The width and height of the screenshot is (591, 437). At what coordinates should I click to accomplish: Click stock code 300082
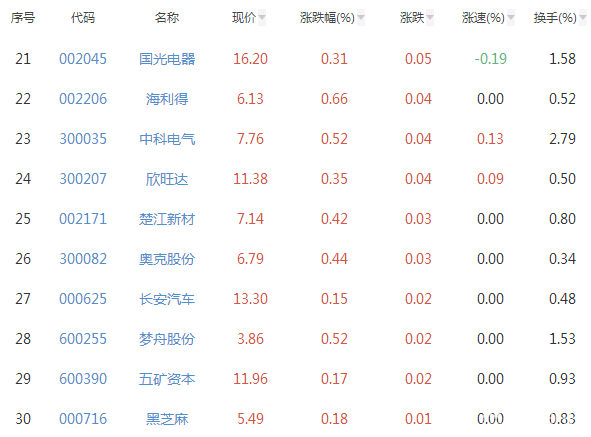pyautogui.click(x=83, y=259)
